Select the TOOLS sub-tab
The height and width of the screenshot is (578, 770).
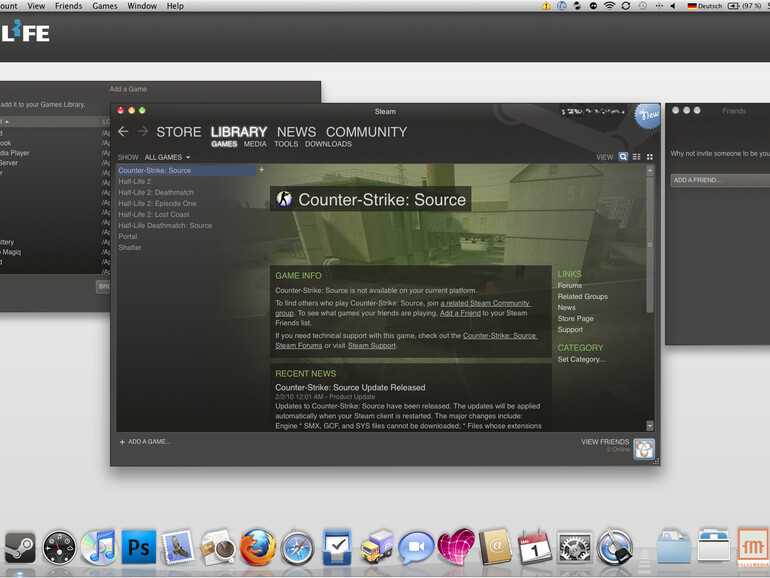[x=286, y=144]
